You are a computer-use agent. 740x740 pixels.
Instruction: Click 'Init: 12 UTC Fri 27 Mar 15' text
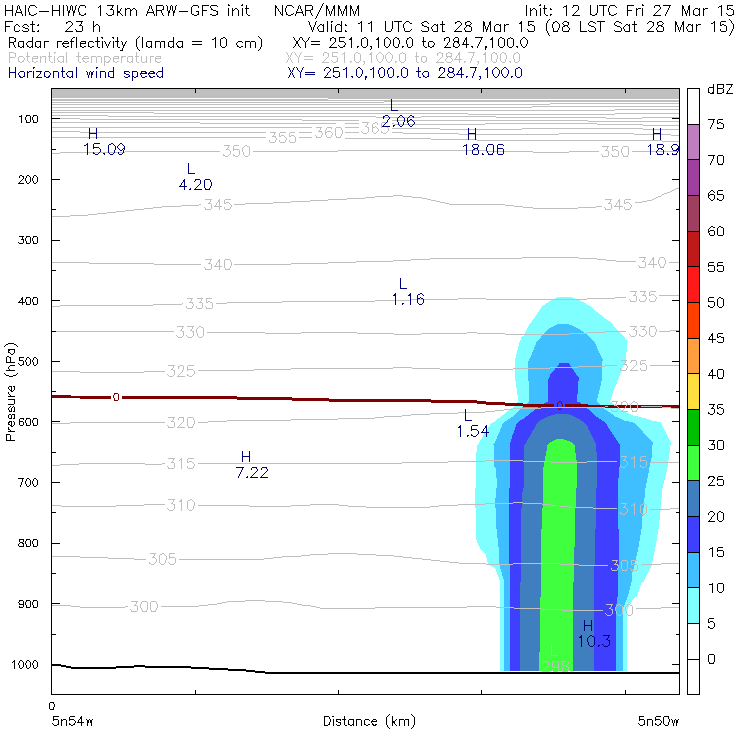pos(629,11)
